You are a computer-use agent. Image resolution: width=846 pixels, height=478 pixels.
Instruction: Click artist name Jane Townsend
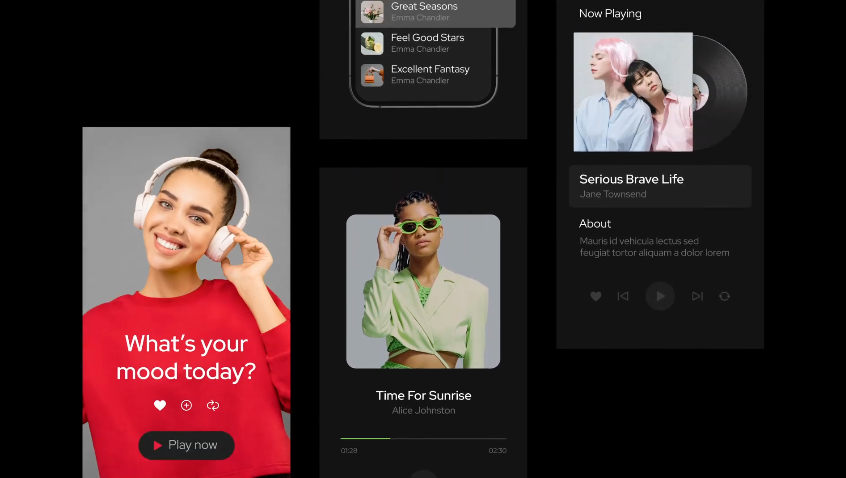(x=612, y=194)
